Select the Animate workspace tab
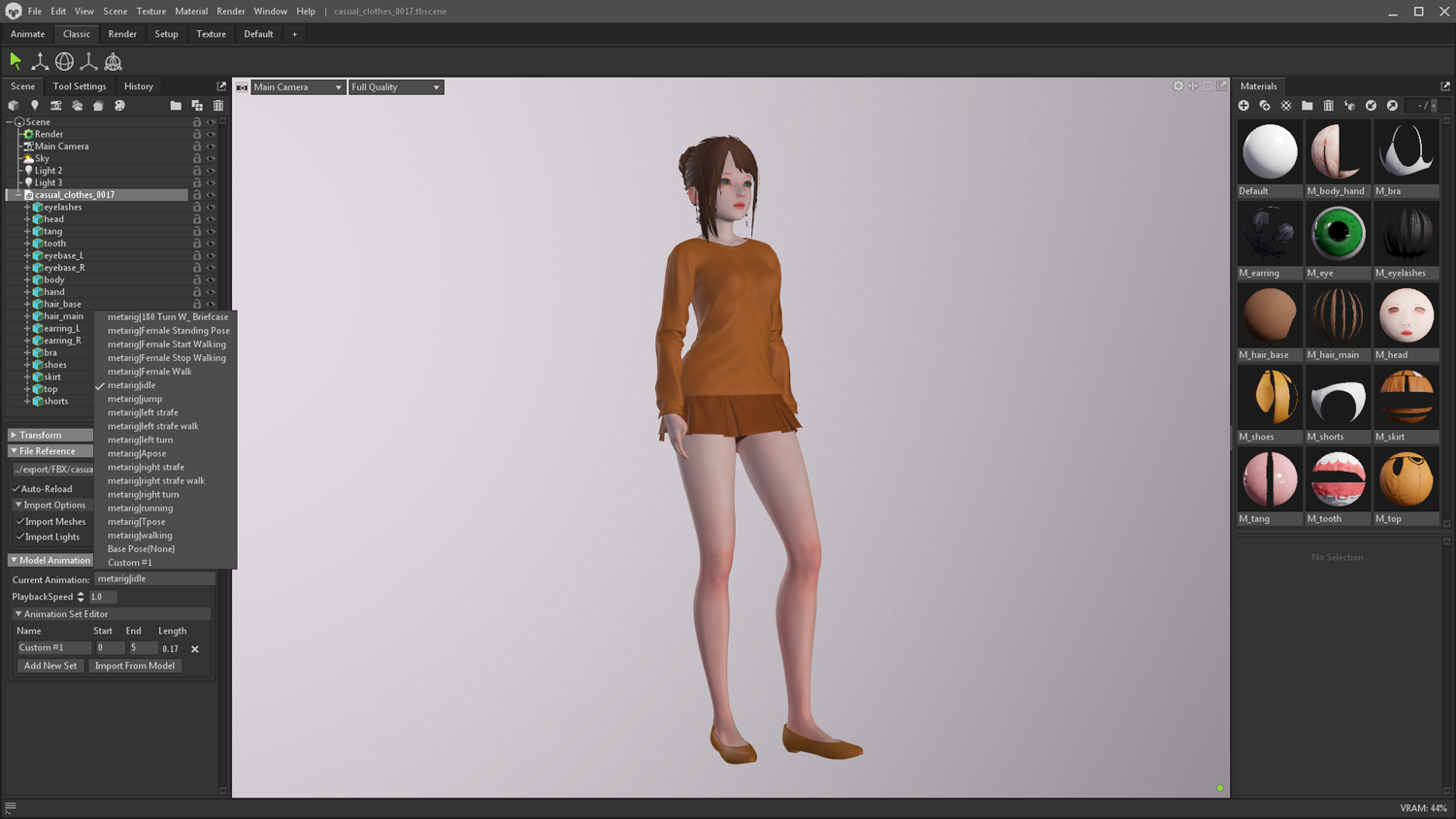This screenshot has height=819, width=1456. (27, 34)
